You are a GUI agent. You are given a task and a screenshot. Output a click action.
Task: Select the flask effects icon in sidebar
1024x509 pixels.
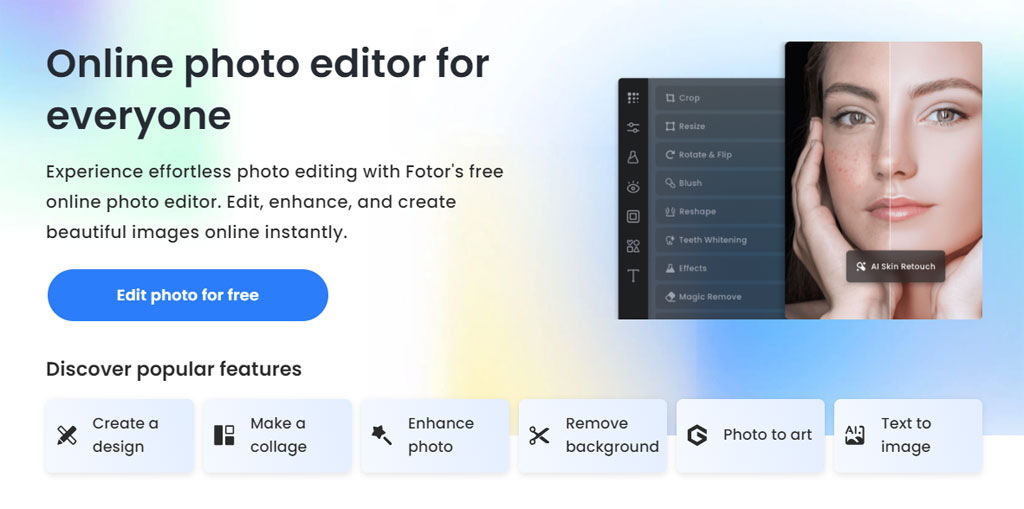coord(633,157)
